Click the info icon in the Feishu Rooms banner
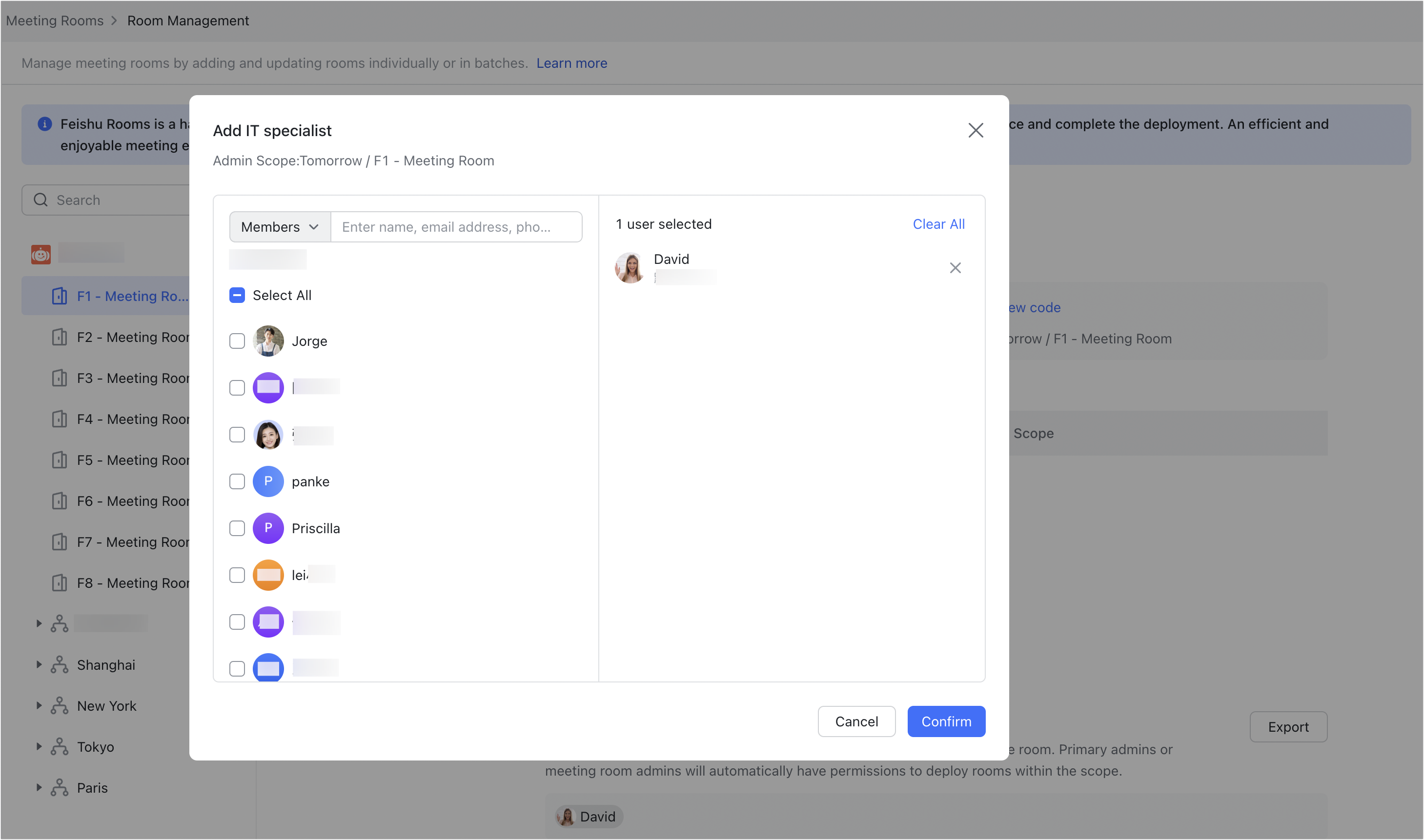The height and width of the screenshot is (840, 1424). click(45, 124)
